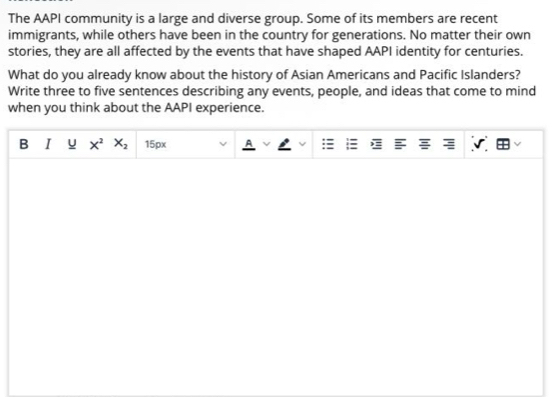The image size is (559, 397).
Task: Align text left
Action: 400,144
